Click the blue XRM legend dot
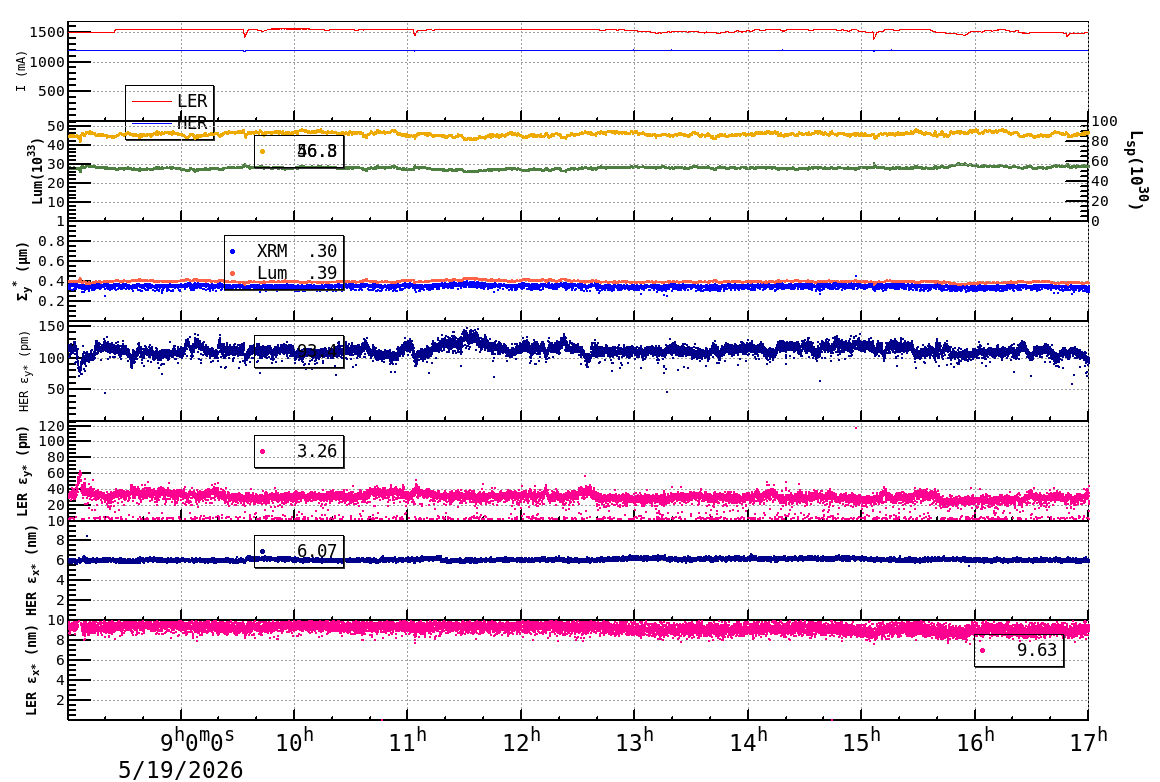 [x=232, y=252]
